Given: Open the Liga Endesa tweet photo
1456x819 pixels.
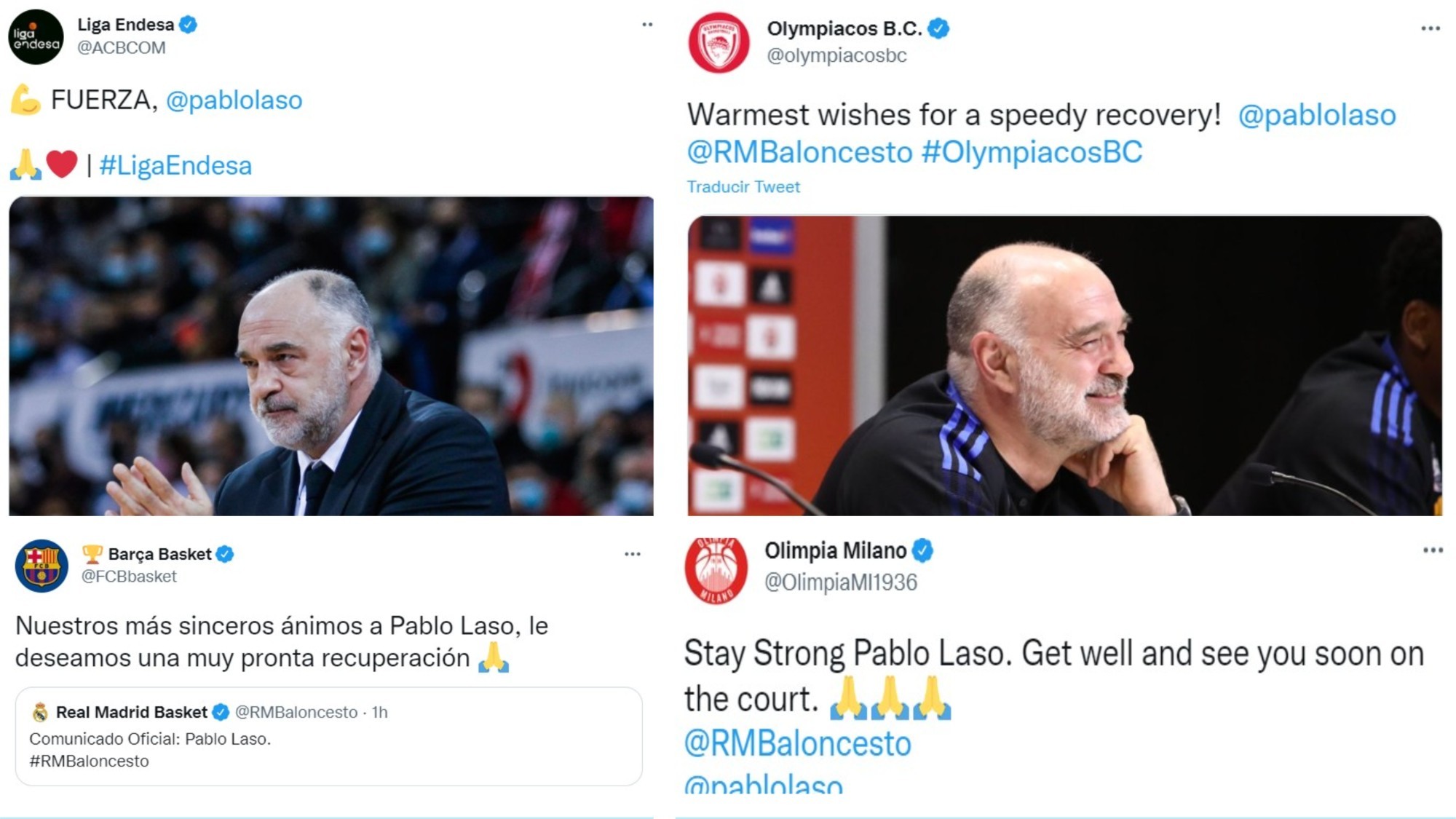Looking at the screenshot, I should tap(331, 356).
